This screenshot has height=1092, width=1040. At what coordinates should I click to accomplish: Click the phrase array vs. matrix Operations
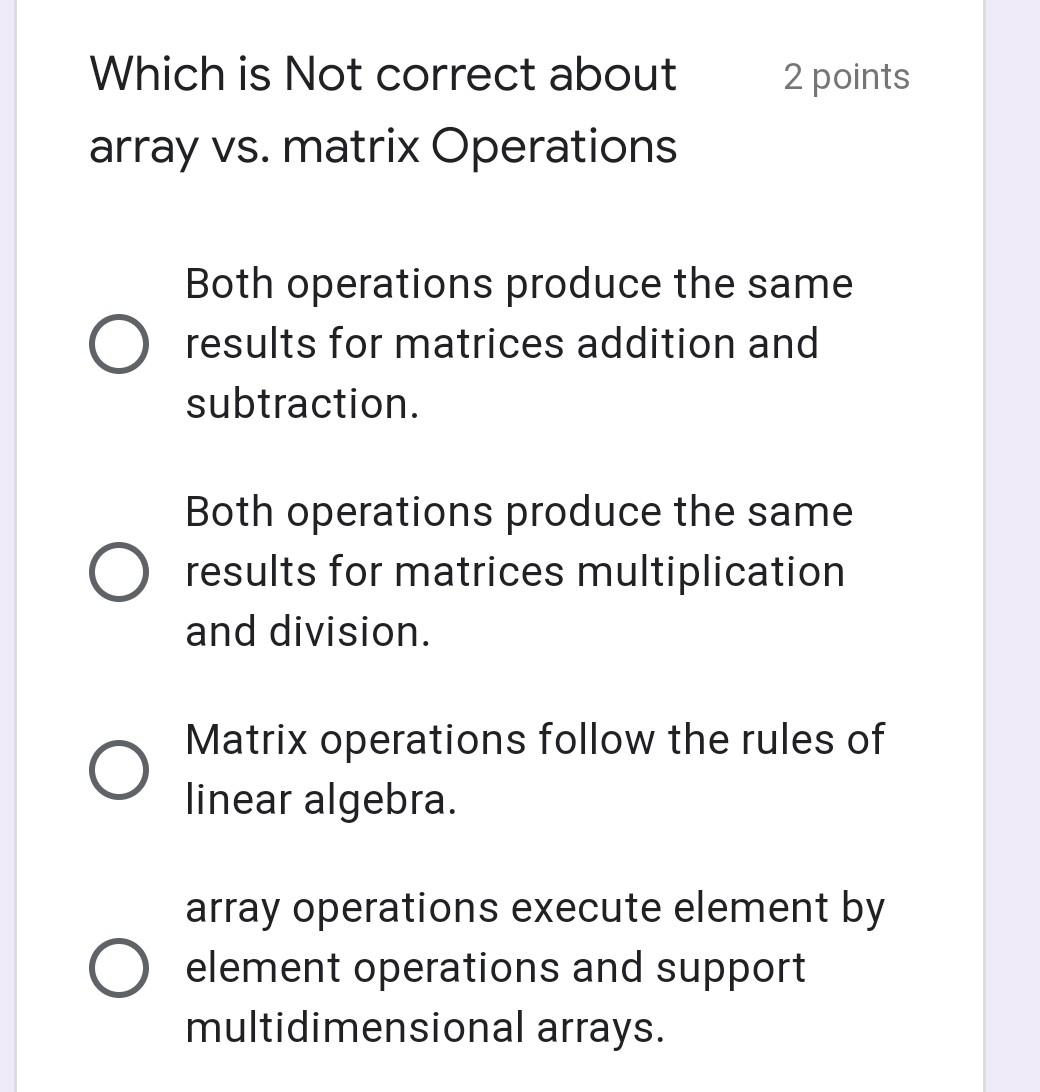click(383, 145)
